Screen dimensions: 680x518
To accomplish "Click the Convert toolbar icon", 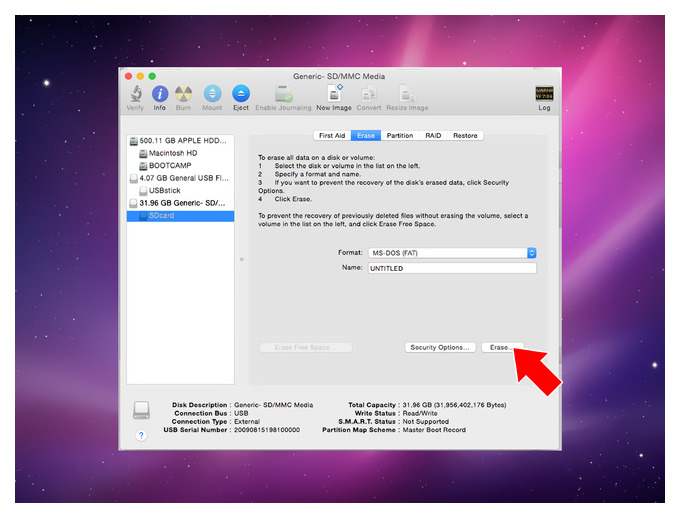I will 369,94.
